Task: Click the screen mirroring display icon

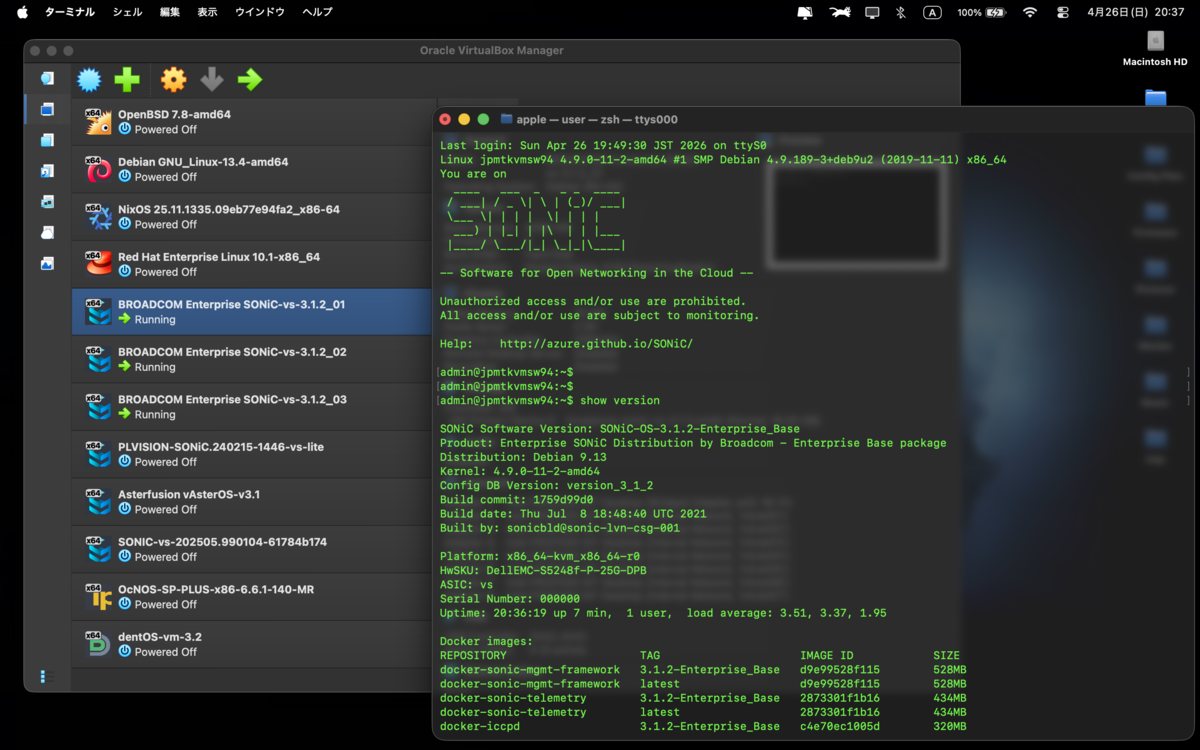Action: [872, 12]
